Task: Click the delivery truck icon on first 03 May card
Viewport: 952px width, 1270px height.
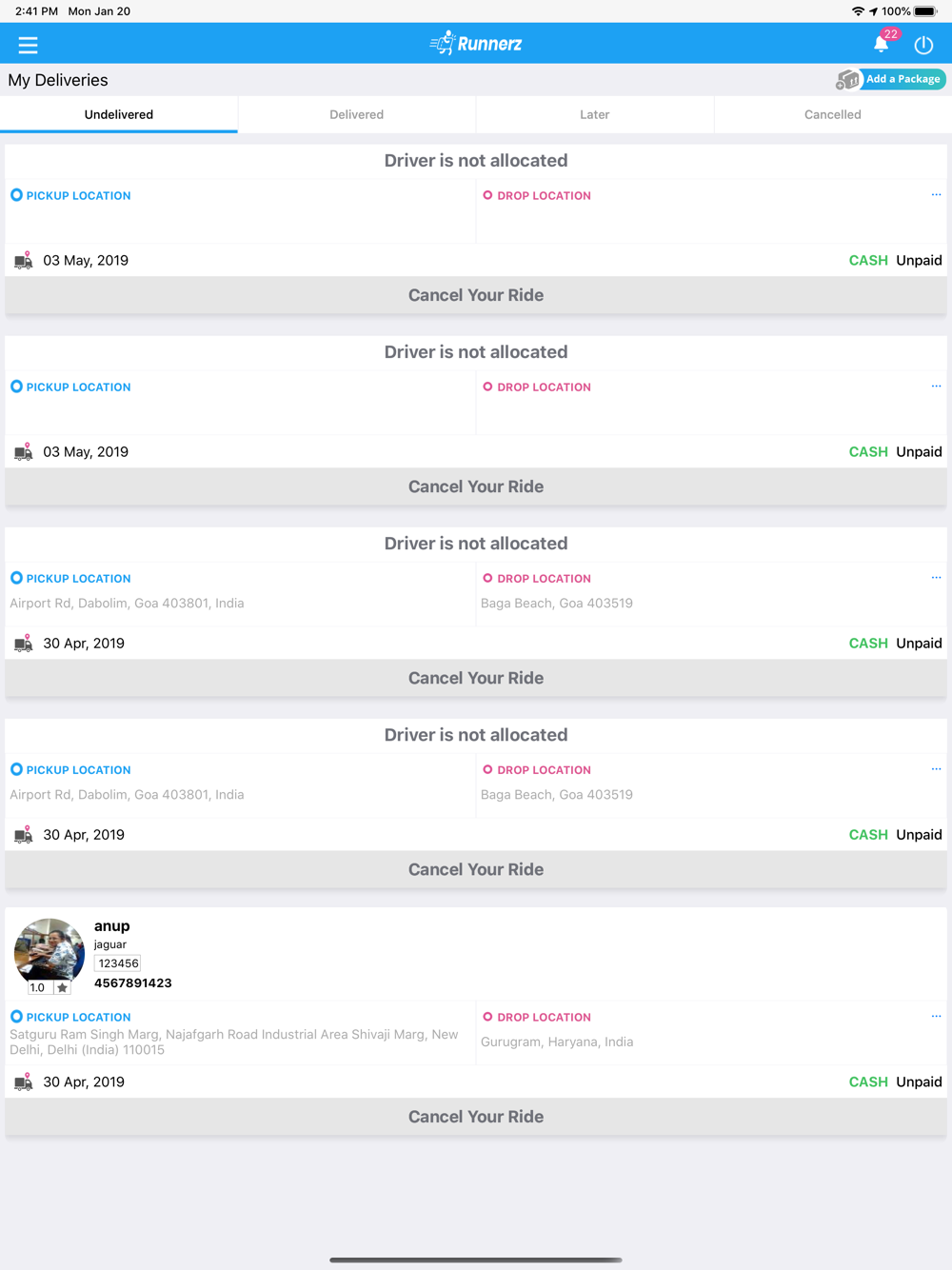Action: [24, 260]
